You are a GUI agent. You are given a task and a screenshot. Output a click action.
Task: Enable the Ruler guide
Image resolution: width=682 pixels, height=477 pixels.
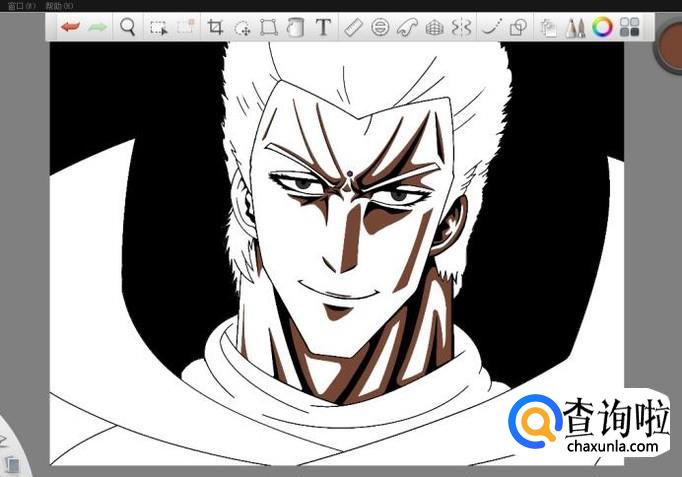[x=353, y=27]
